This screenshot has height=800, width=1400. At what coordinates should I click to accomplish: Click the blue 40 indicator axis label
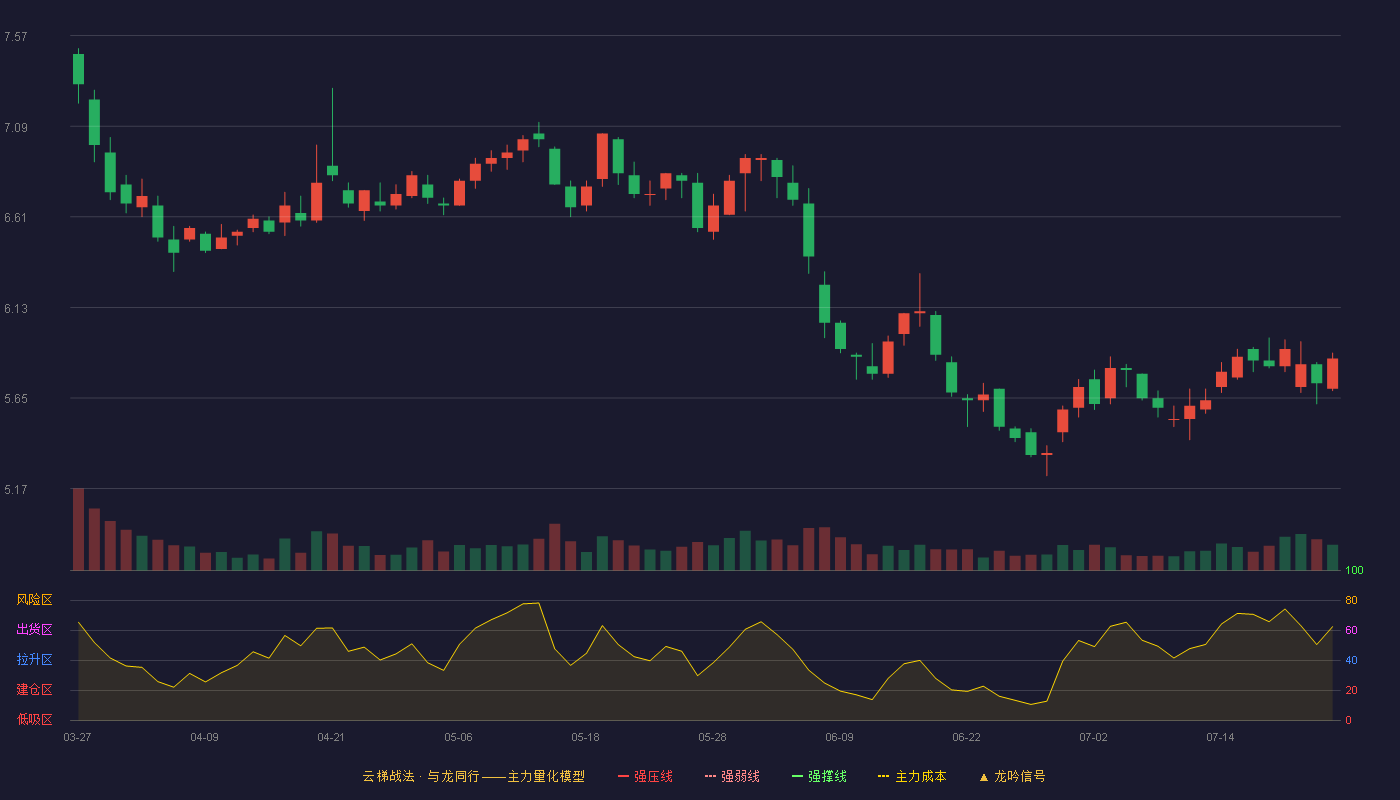pos(1351,660)
